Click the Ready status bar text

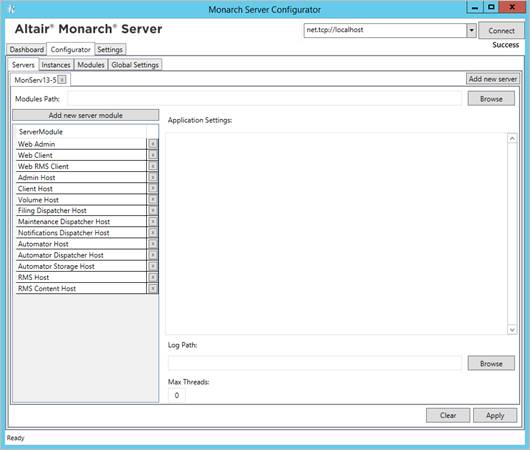16,438
